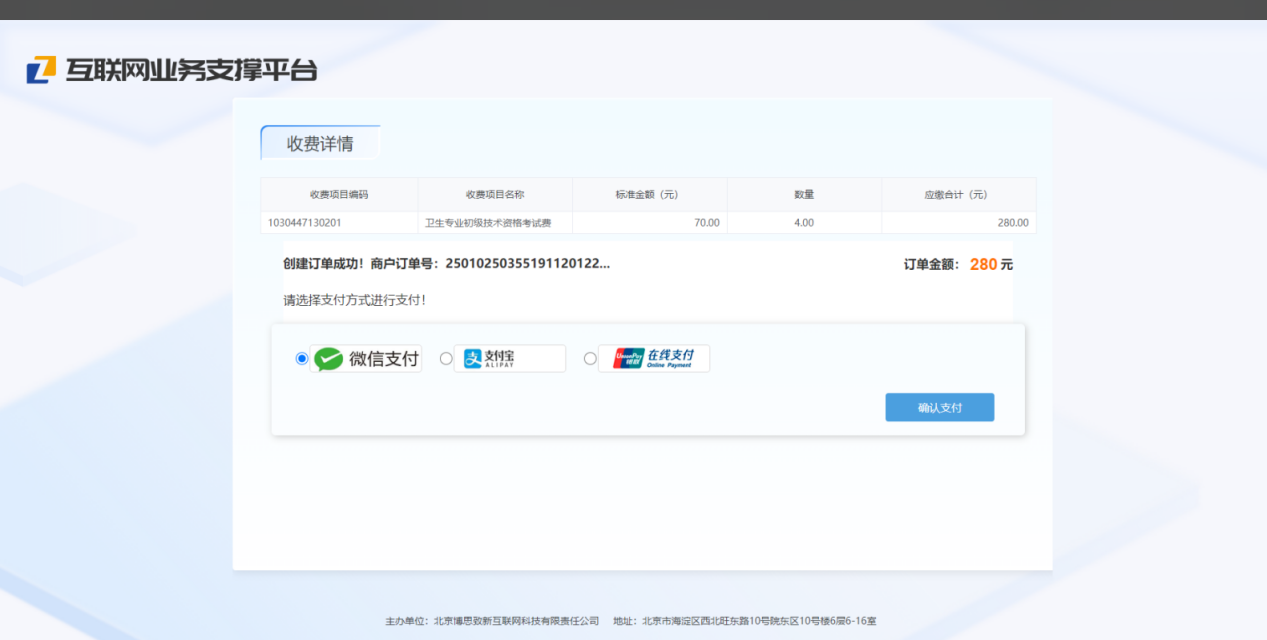
Task: Click the WeChat Pay logo
Action: point(366,359)
